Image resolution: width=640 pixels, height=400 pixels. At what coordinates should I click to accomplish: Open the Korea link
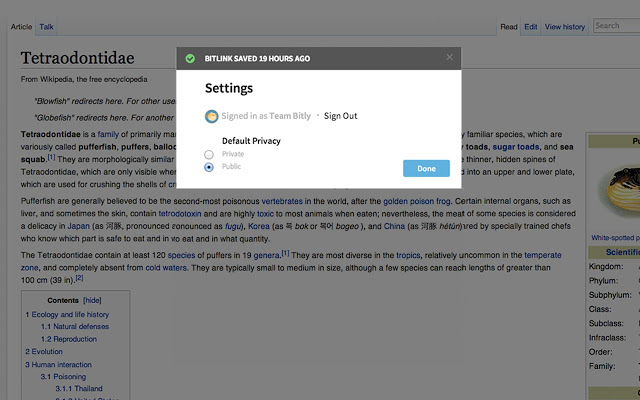coord(259,226)
